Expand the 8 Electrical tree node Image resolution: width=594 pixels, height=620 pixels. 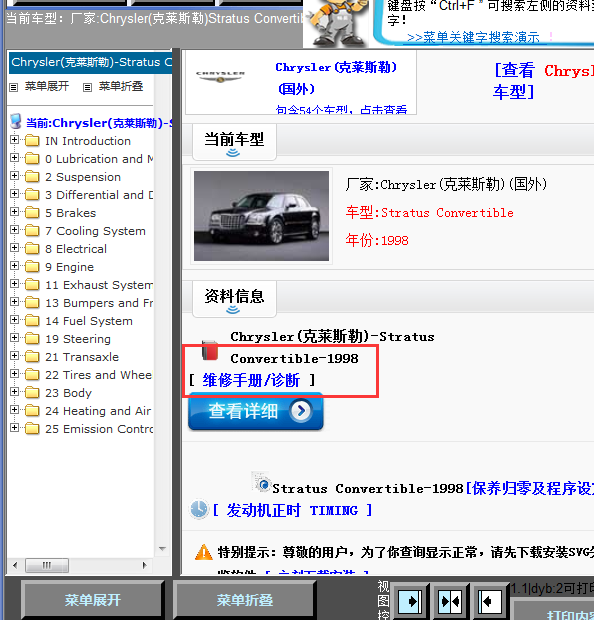coord(14,248)
